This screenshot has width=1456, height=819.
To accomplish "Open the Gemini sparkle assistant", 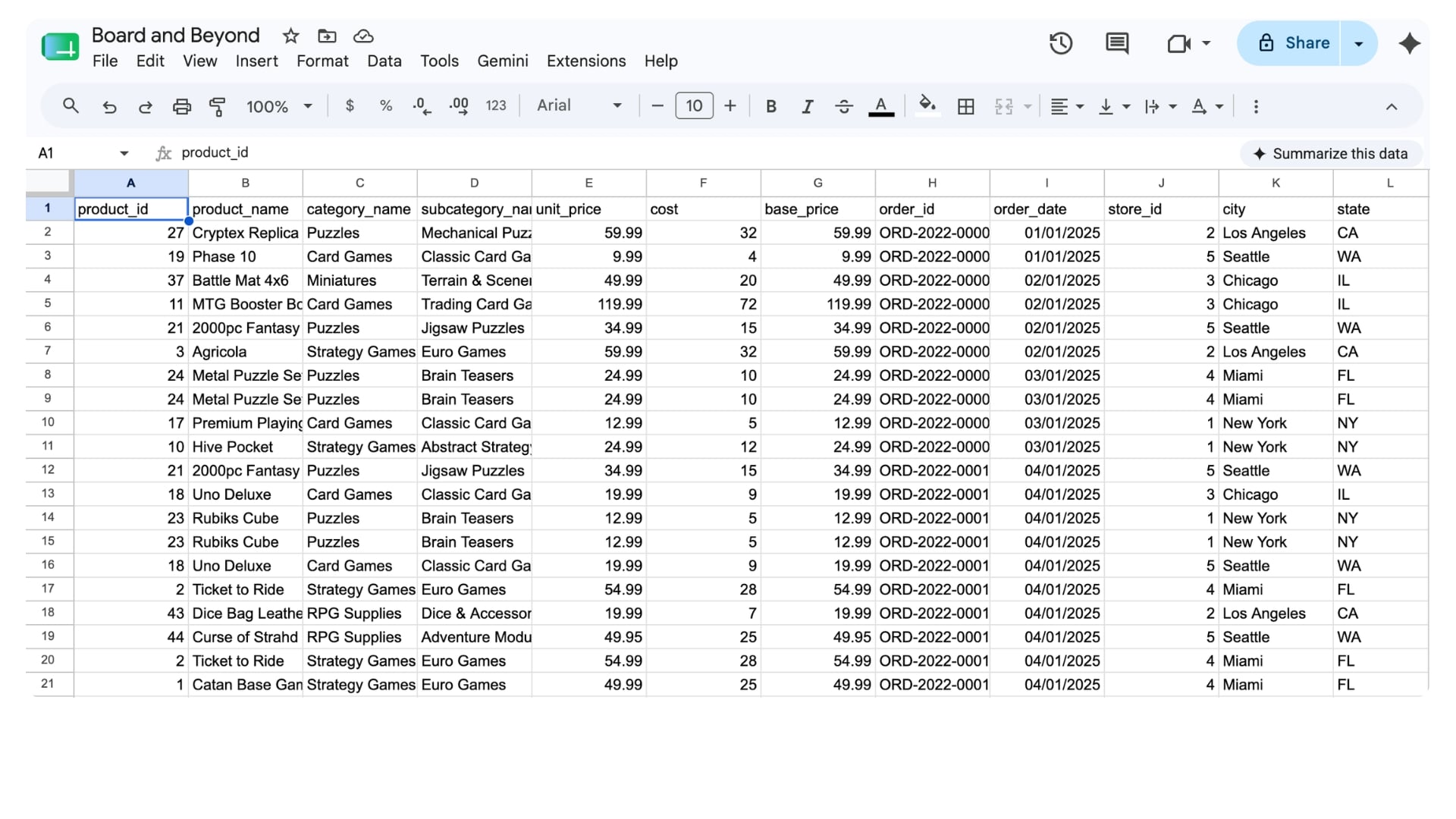I will (1410, 43).
